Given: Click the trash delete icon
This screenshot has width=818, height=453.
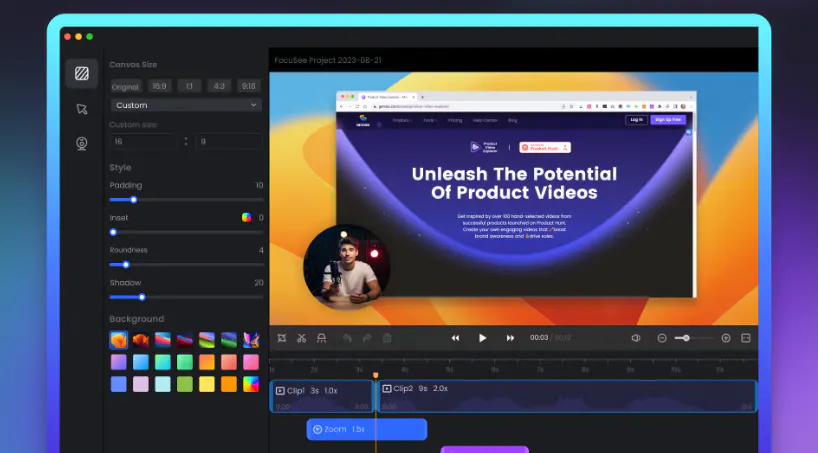Looking at the screenshot, I should (387, 338).
